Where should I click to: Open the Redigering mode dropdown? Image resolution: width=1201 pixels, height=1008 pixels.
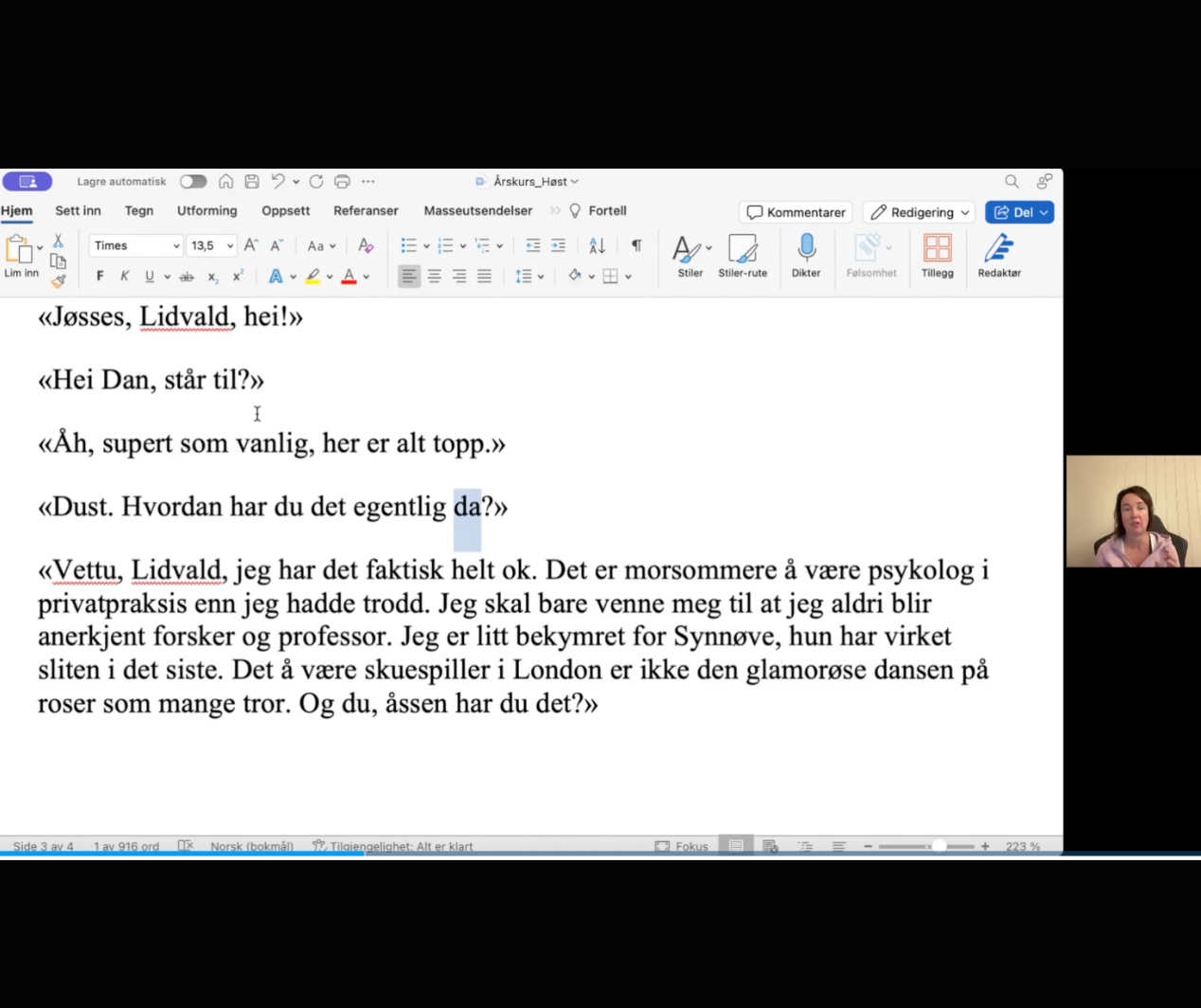[920, 212]
